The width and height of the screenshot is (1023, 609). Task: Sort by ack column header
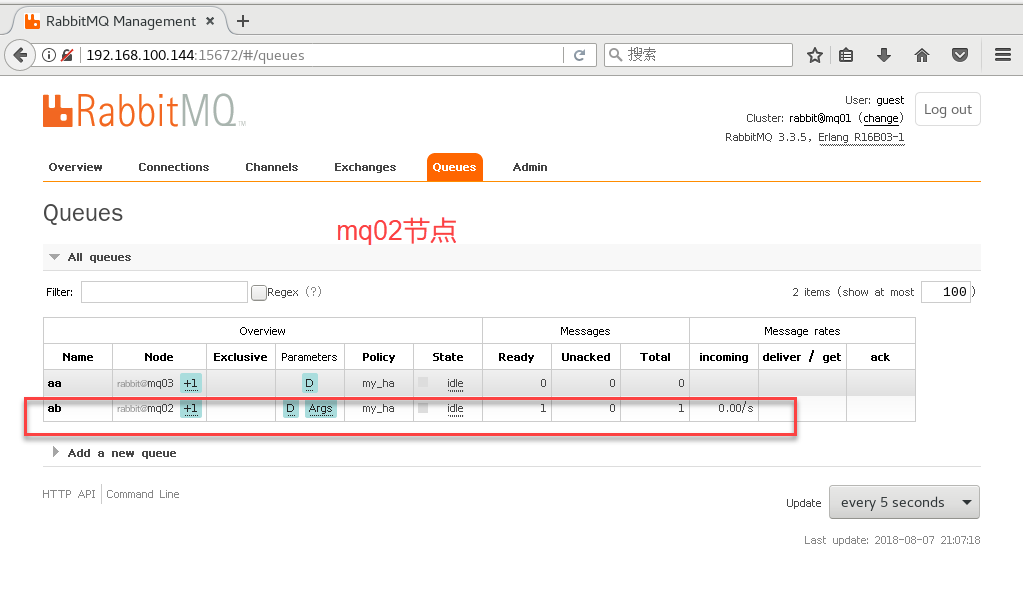pos(880,357)
